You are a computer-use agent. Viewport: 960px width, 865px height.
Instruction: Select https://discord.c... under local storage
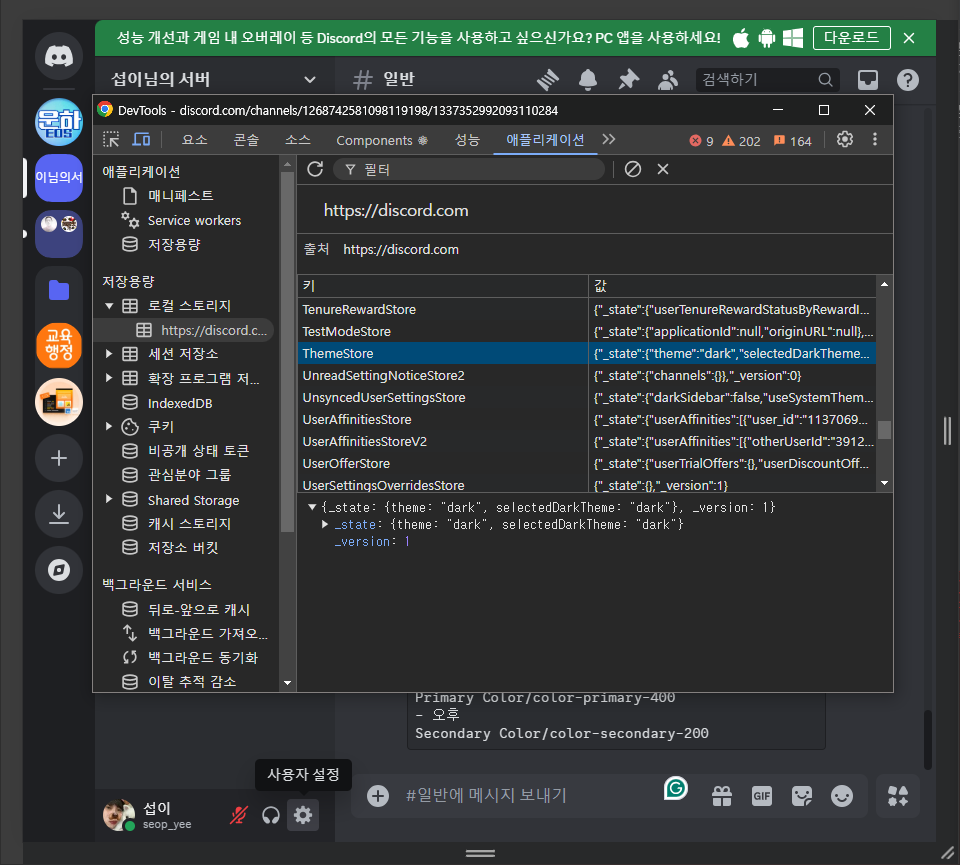click(x=214, y=330)
